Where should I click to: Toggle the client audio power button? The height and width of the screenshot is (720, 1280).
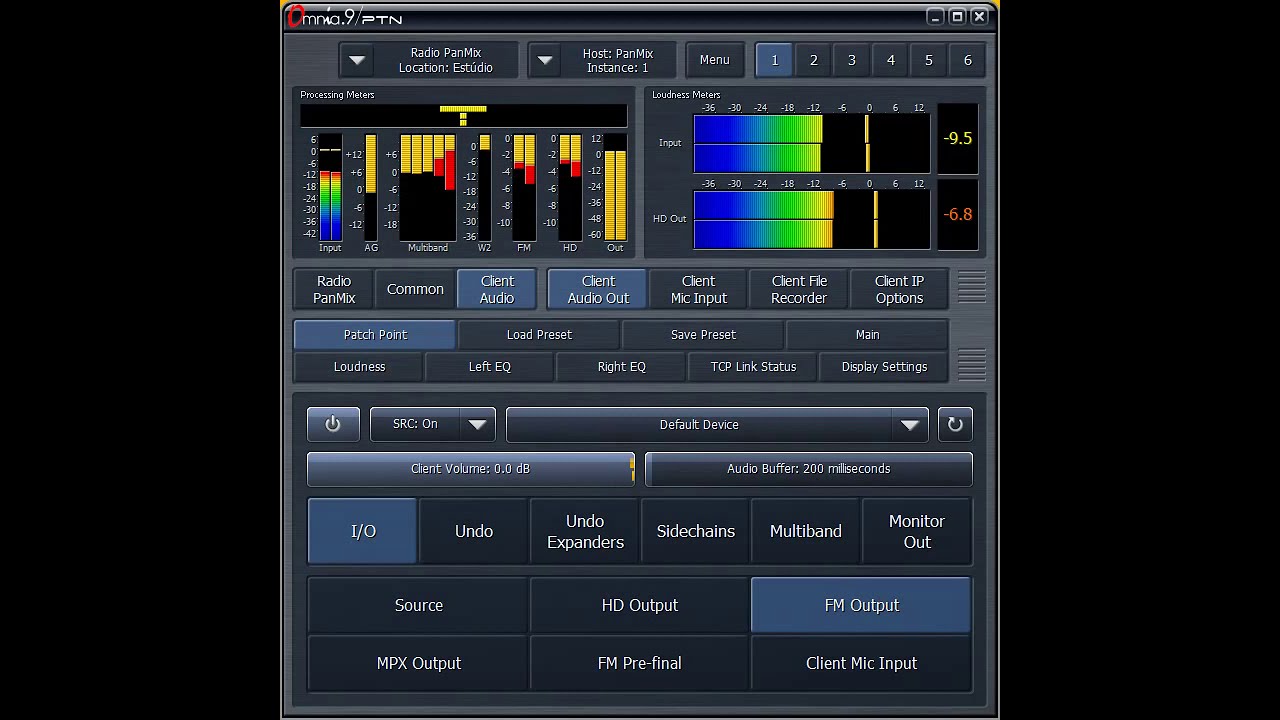tap(333, 424)
